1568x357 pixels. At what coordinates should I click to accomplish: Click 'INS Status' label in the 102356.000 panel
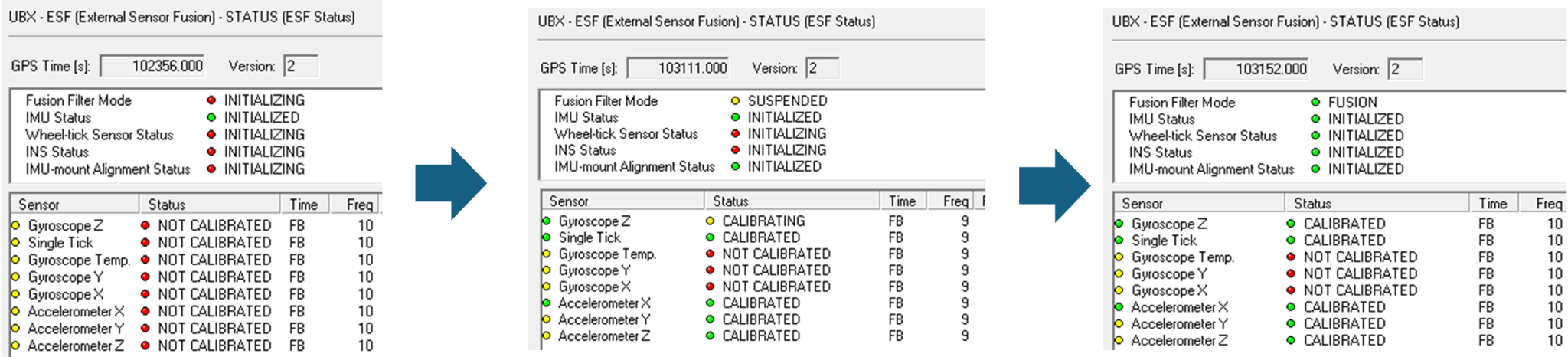pyautogui.click(x=57, y=152)
